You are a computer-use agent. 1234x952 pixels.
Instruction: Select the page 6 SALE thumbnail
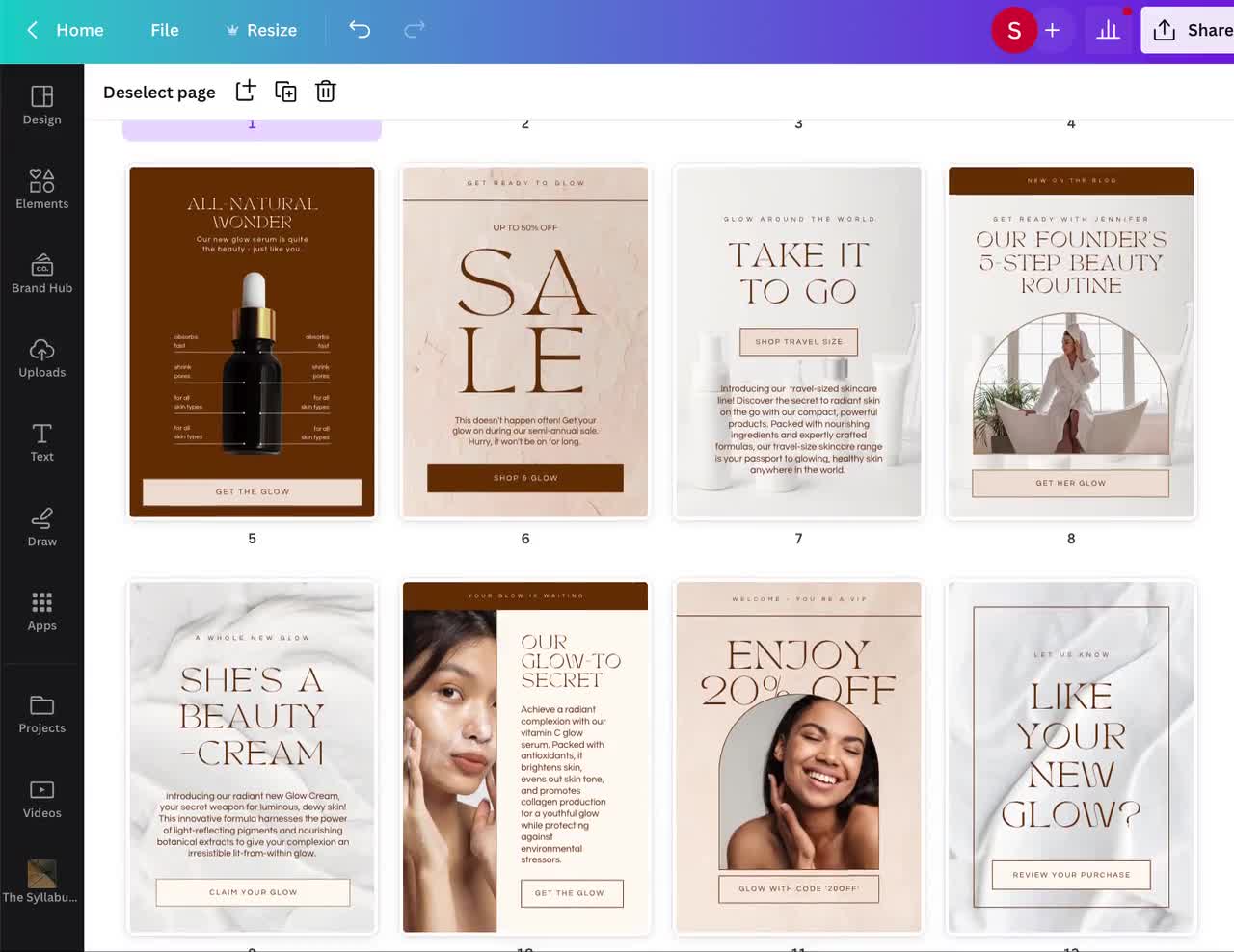[x=524, y=342]
